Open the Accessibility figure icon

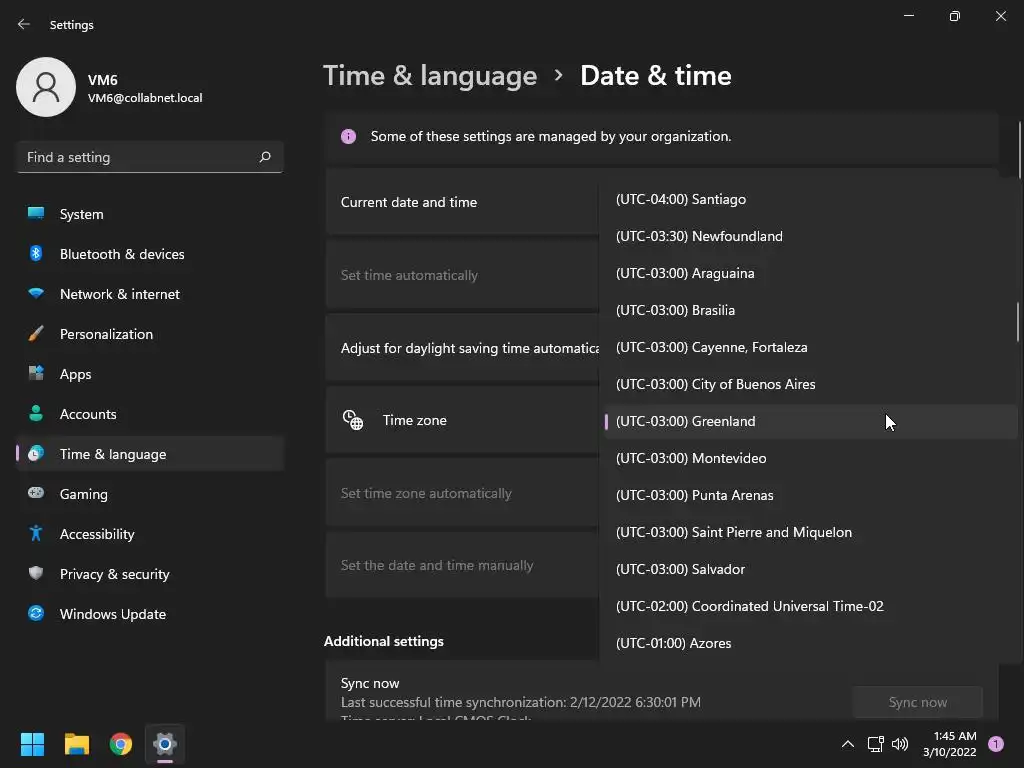coord(36,534)
